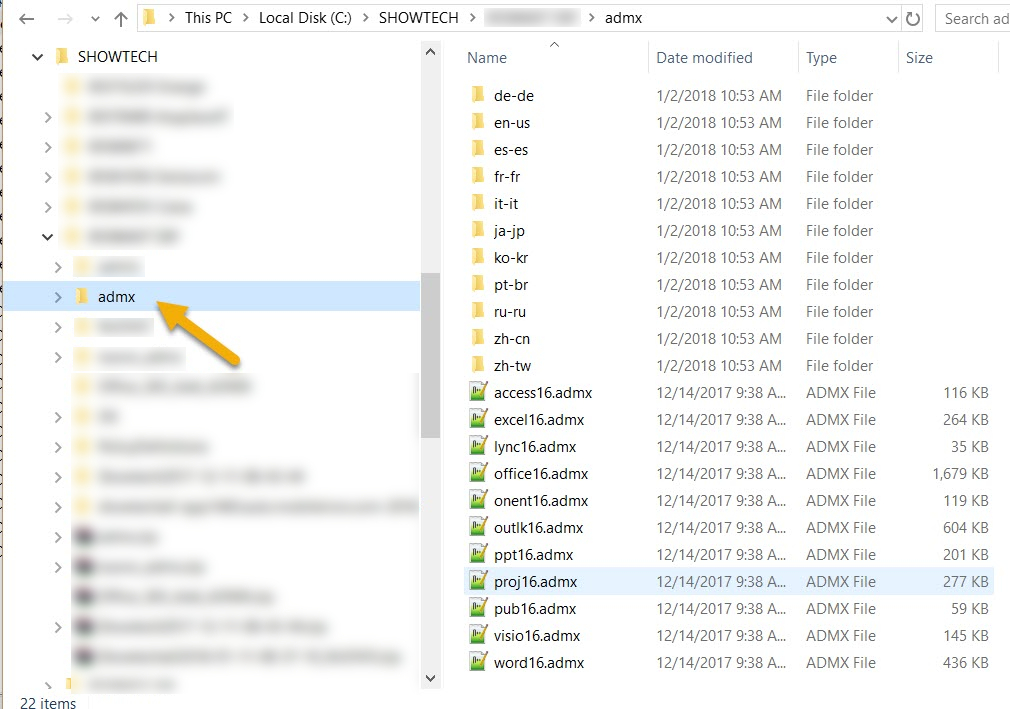The height and width of the screenshot is (709, 1010).
Task: Click This PC in the breadcrumb path
Action: [x=208, y=17]
